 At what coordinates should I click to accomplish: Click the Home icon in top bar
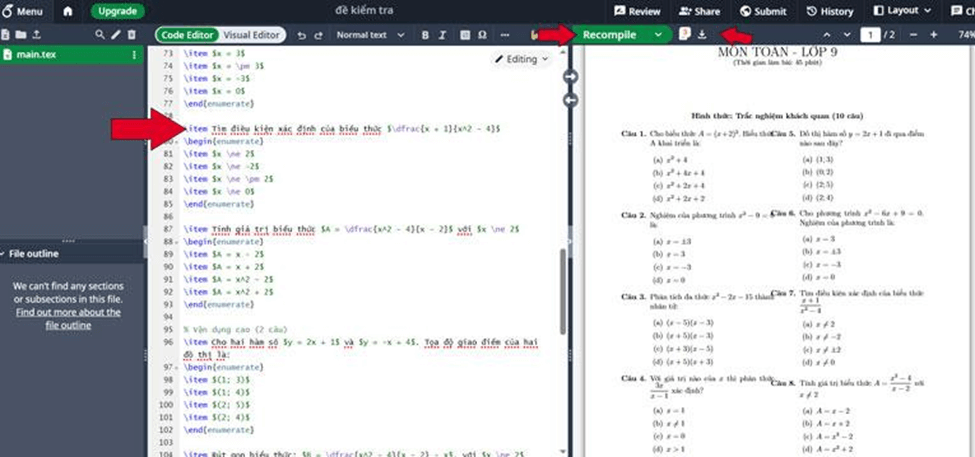68,11
